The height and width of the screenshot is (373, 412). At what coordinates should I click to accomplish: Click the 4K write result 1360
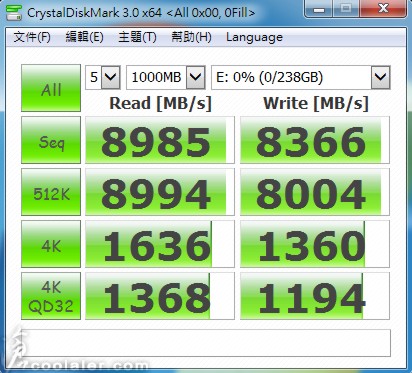coord(315,244)
